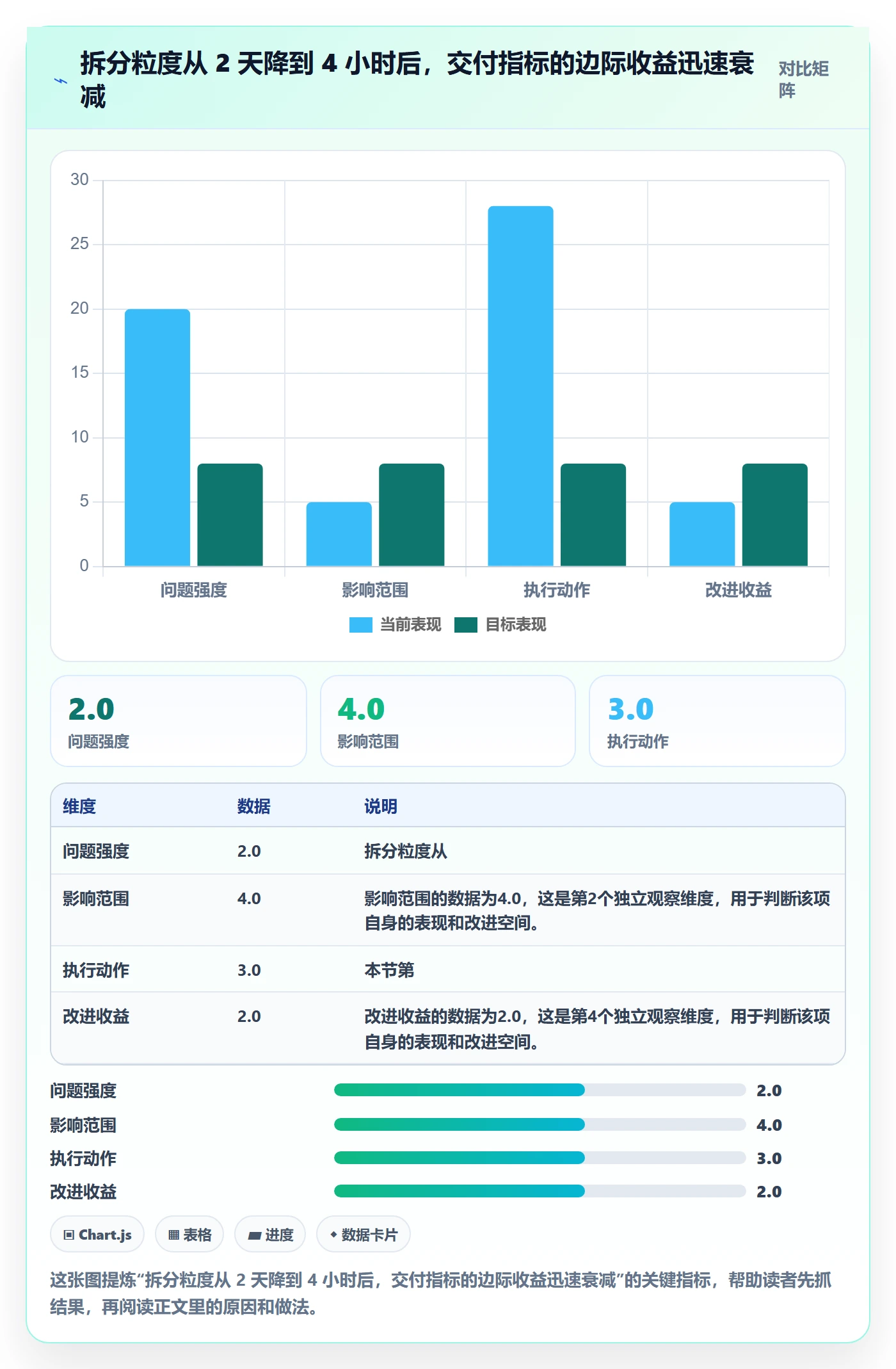This screenshot has width=896, height=1369.
Task: Click the 目标表现 bar for 执行动作
Action: tap(593, 515)
